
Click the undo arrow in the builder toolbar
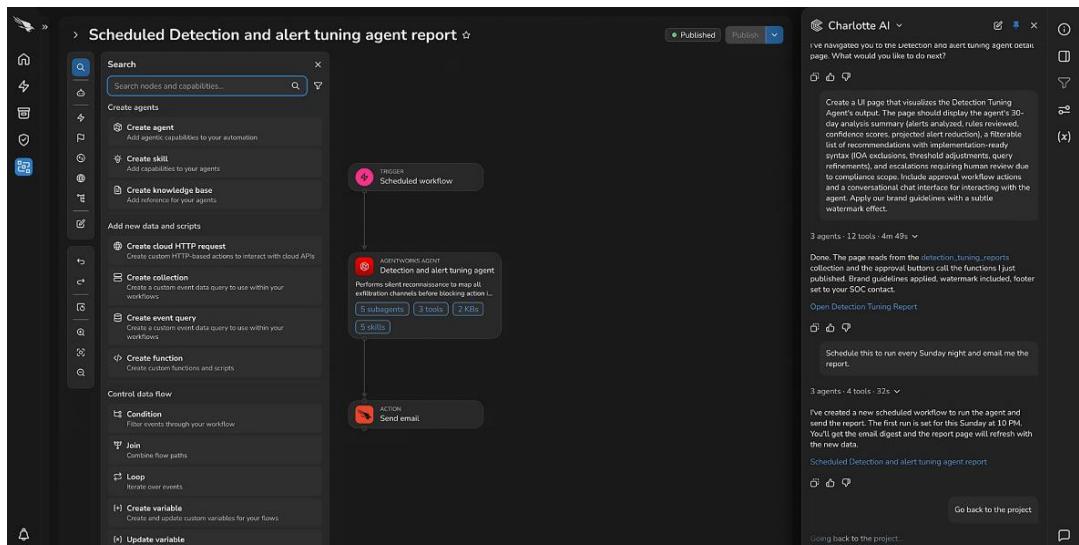[x=81, y=261]
